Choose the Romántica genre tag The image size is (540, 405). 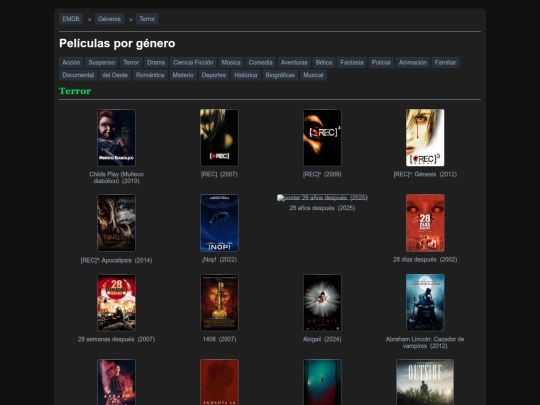pos(150,75)
